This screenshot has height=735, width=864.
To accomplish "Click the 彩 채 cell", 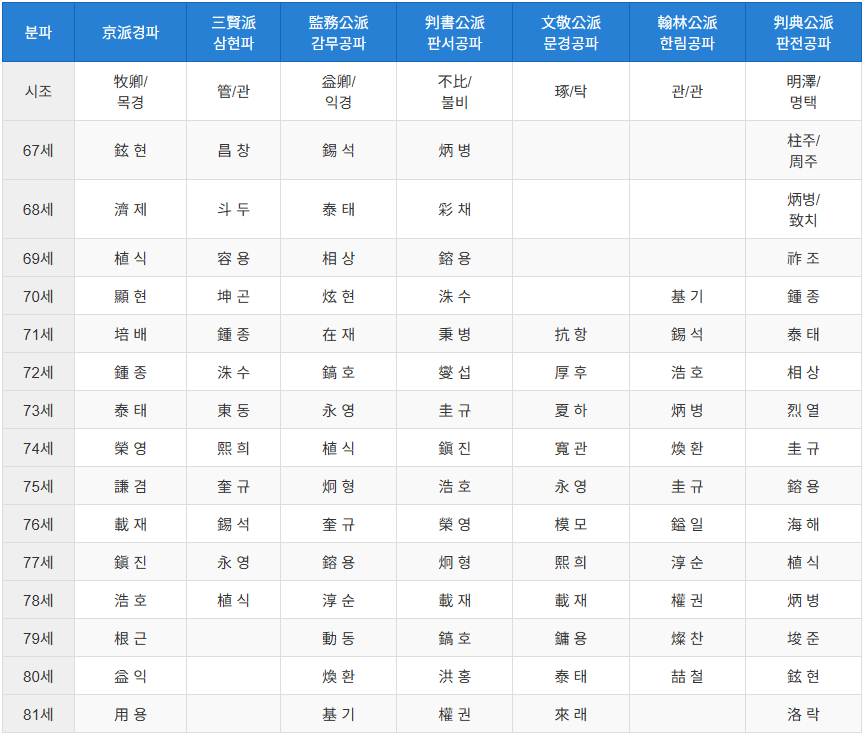I will [x=455, y=209].
